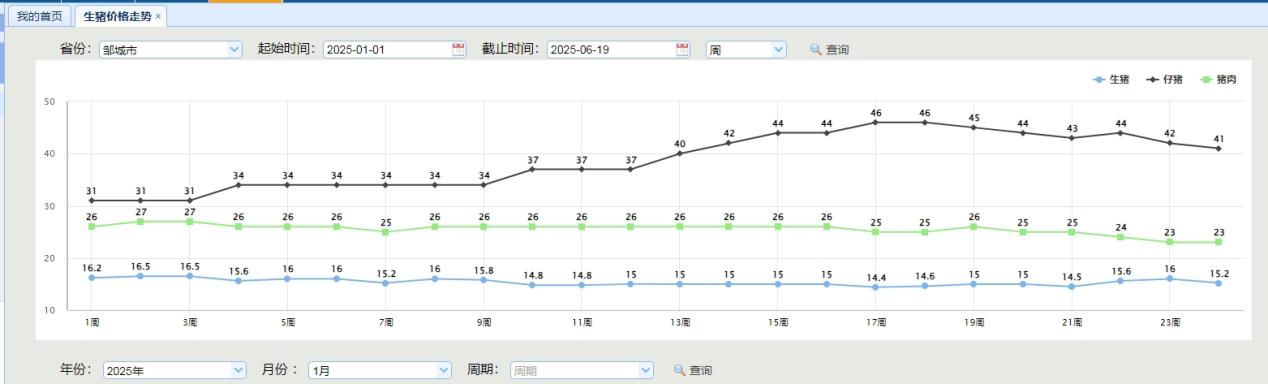Viewport: 1268px width, 384px height.
Task: Toggle 生猪 series in chart legend
Action: pyautogui.click(x=1111, y=79)
